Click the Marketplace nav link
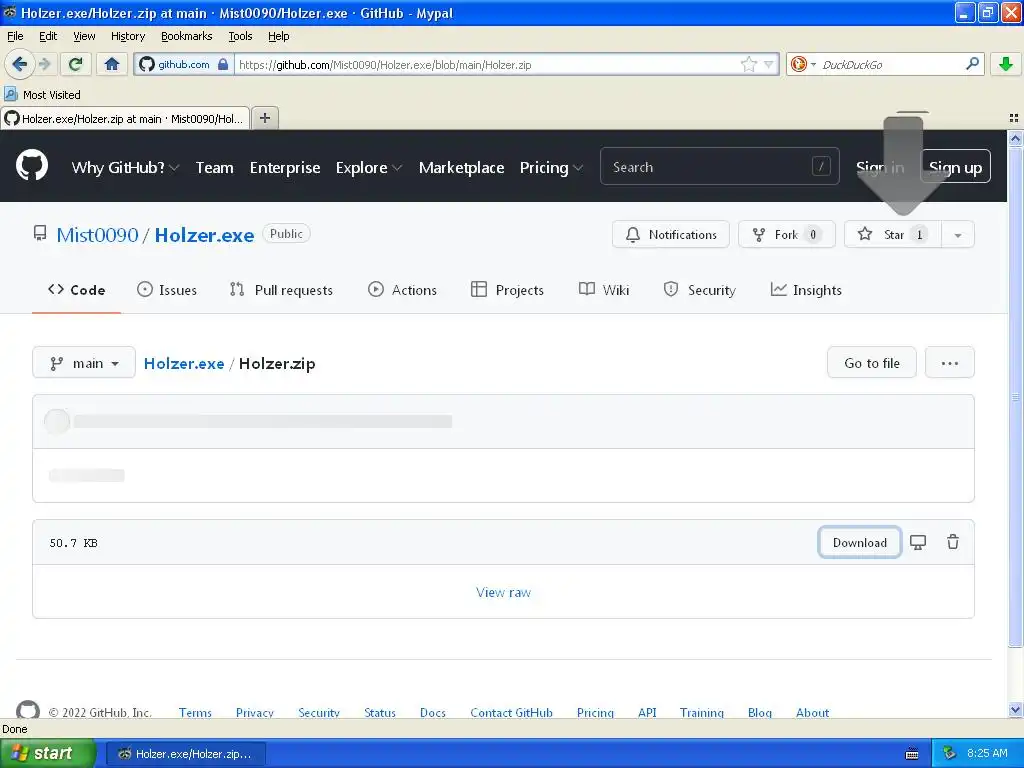Screen dimensions: 1024x768 pos(462,168)
